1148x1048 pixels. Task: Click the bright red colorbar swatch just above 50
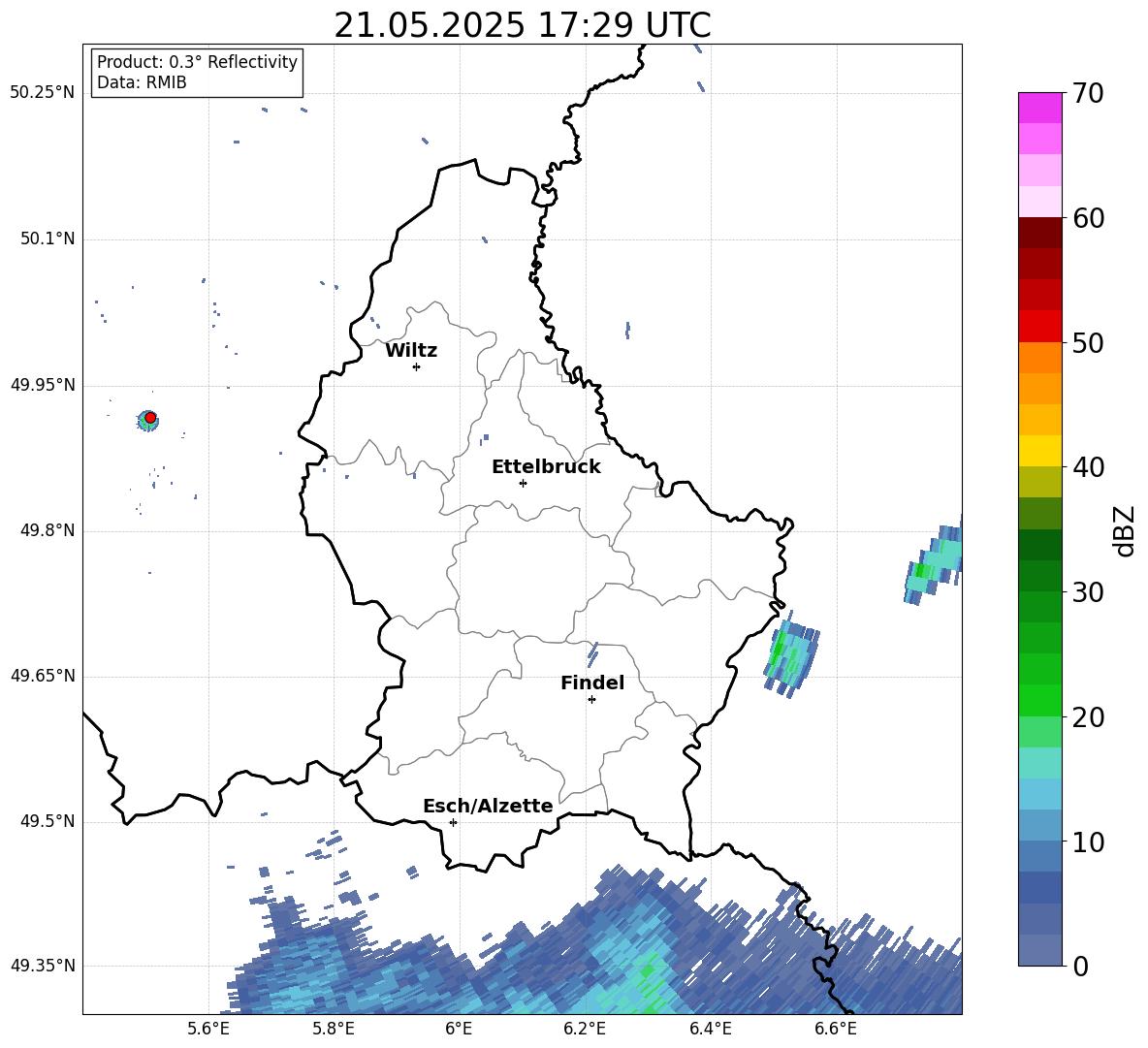(1039, 327)
